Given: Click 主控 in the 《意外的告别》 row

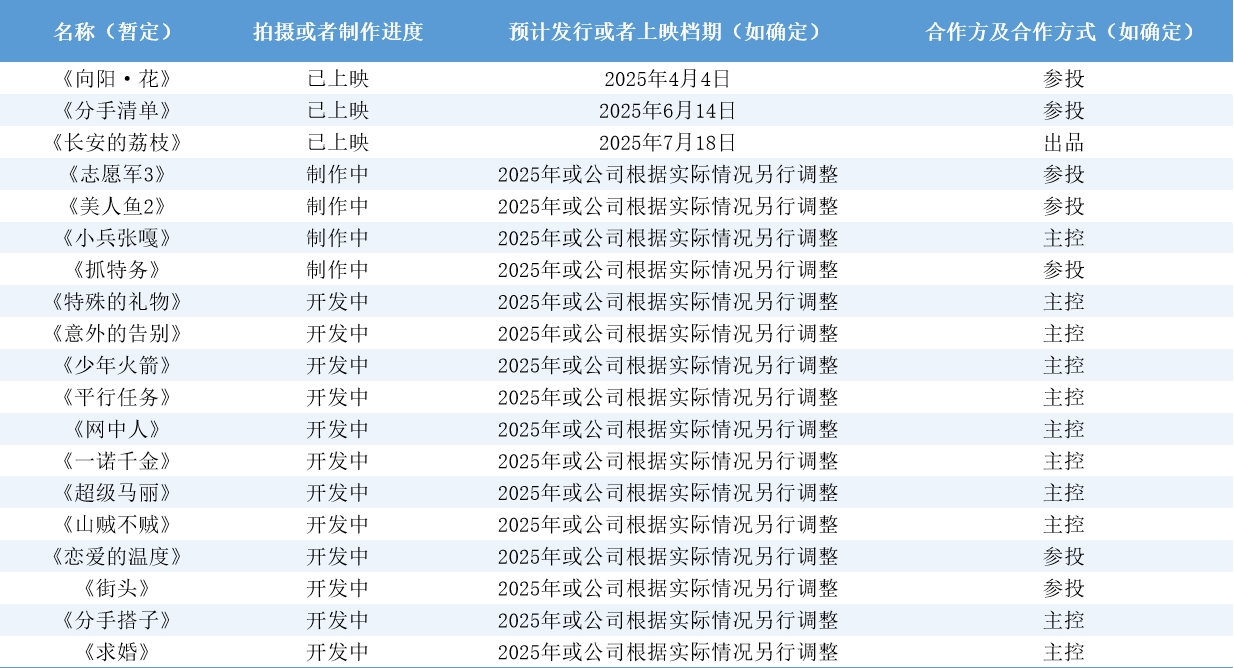Looking at the screenshot, I should click(1063, 333).
